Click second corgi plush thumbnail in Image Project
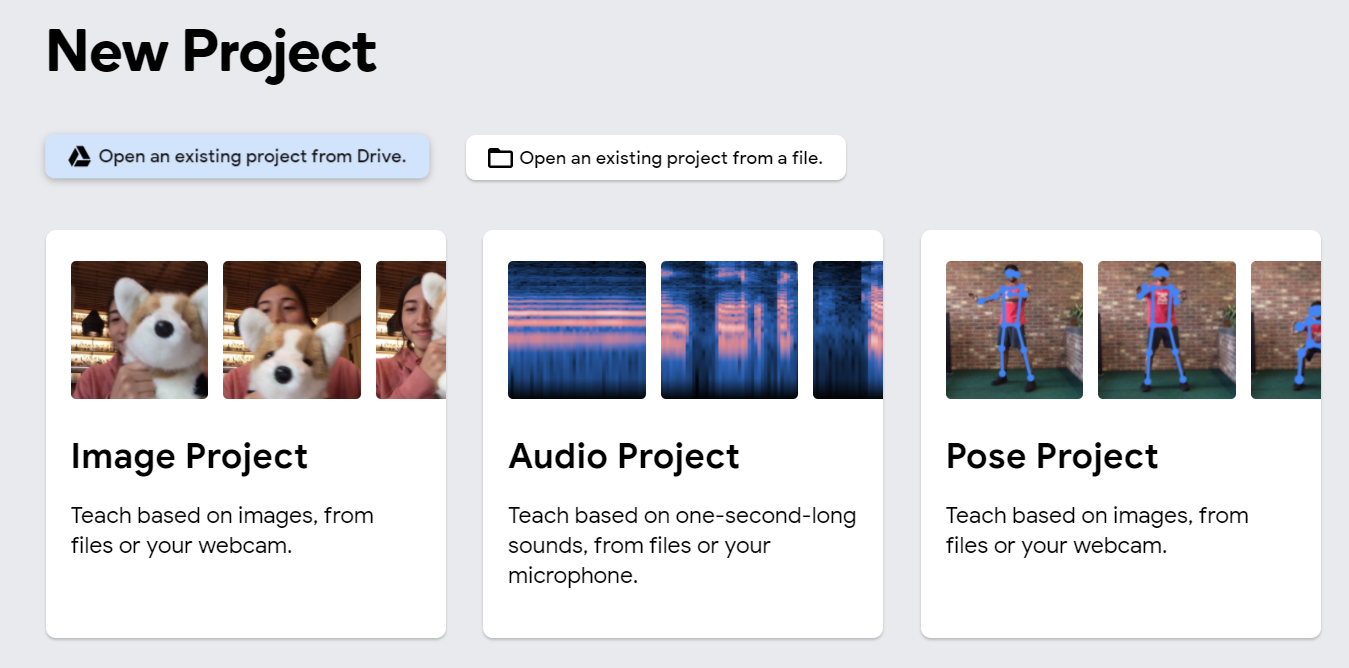Image resolution: width=1349 pixels, height=668 pixels. 291,330
